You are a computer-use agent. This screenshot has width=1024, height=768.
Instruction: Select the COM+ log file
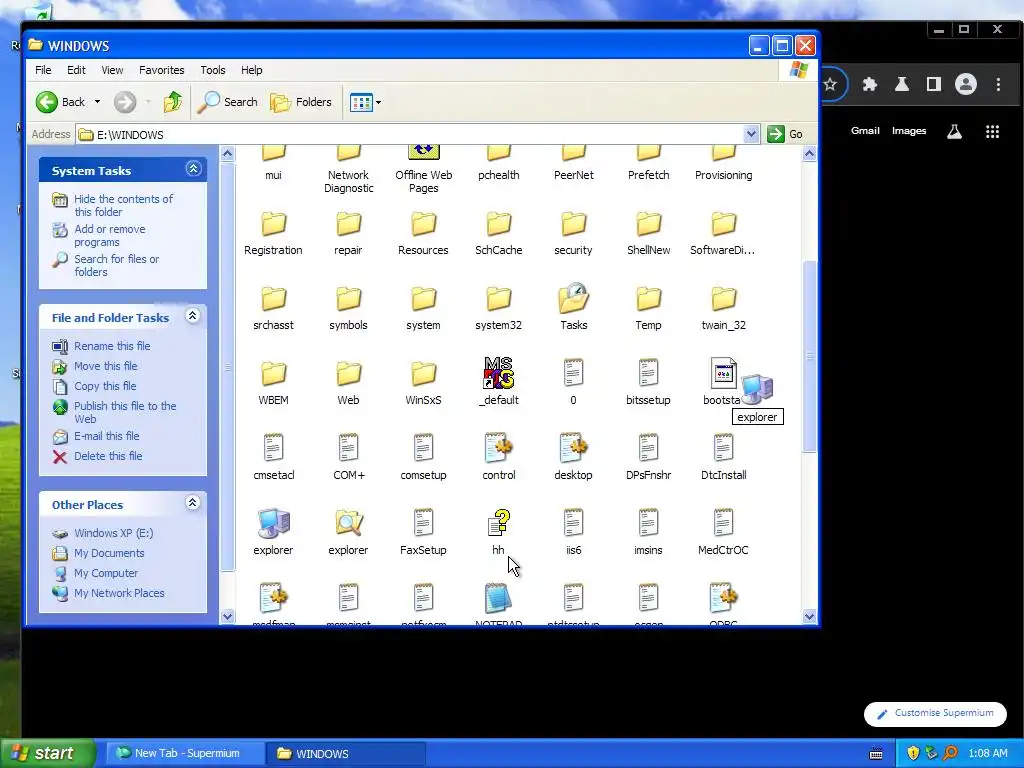pyautogui.click(x=349, y=448)
